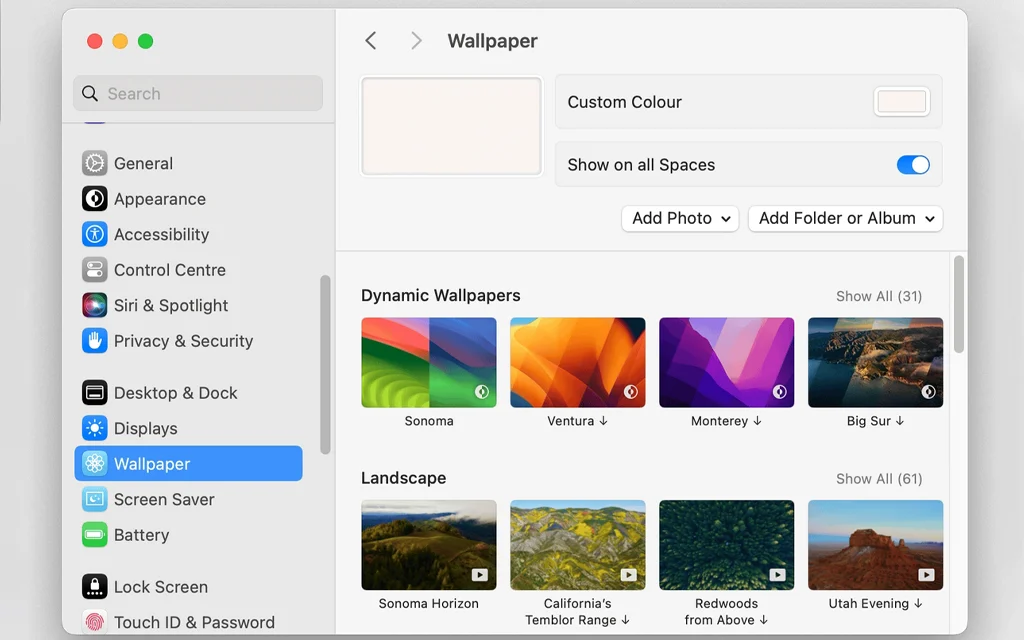Image resolution: width=1024 pixels, height=640 pixels.
Task: Select Screen Saver label in sidebar
Action: [164, 499]
